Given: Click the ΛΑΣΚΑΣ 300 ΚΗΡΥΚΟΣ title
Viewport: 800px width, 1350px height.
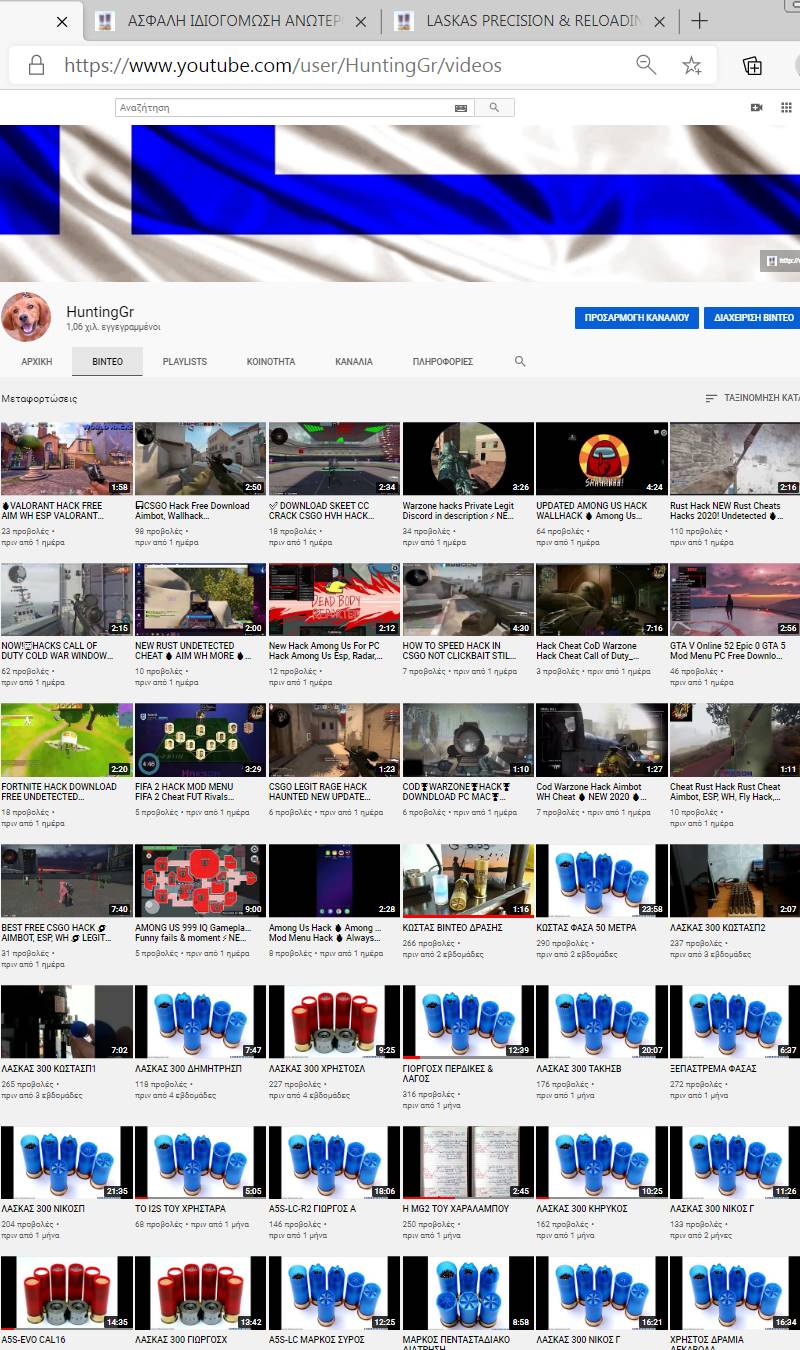Looking at the screenshot, I should tap(582, 1209).
